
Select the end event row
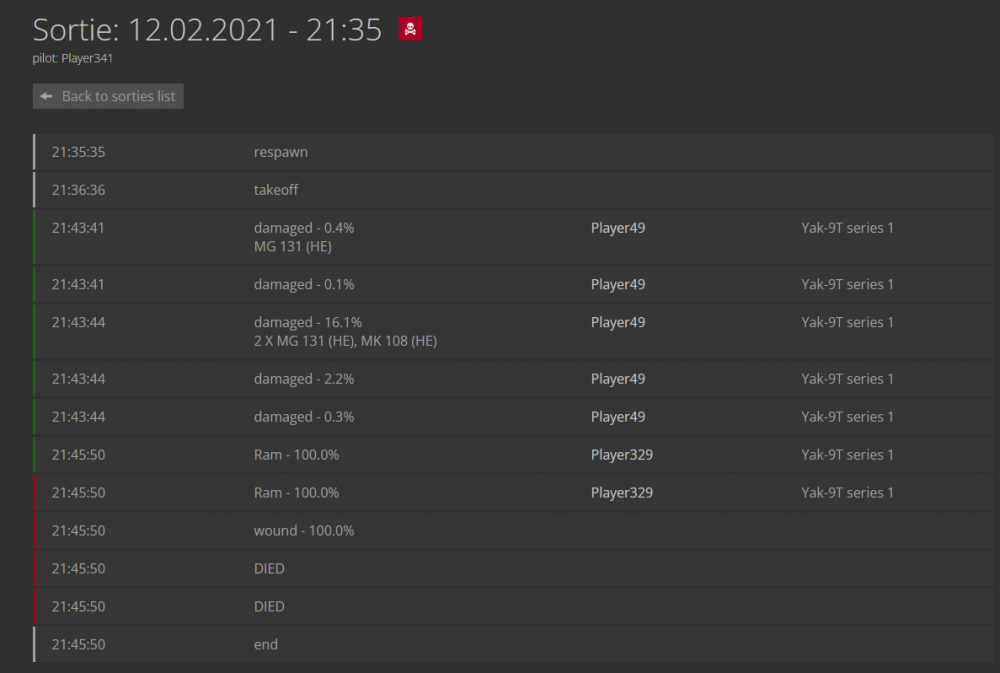[x=266, y=645]
